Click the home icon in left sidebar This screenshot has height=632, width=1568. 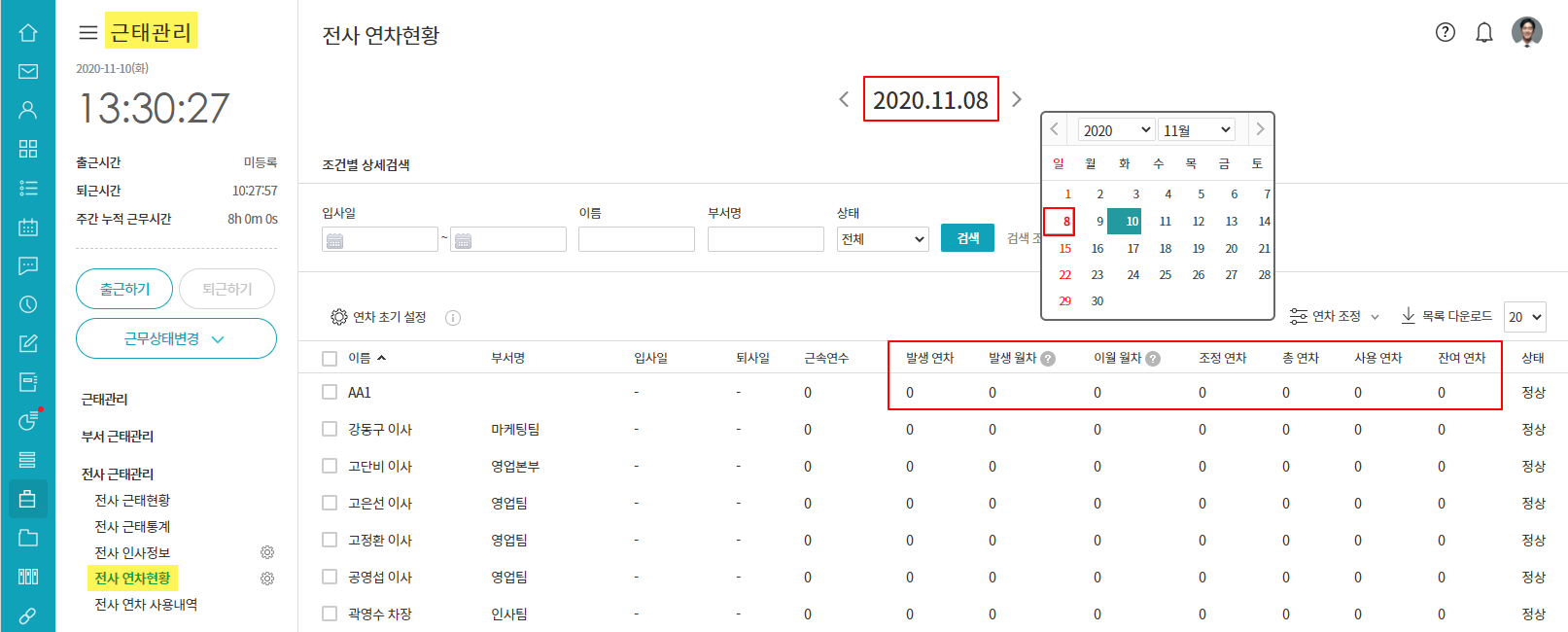28,33
